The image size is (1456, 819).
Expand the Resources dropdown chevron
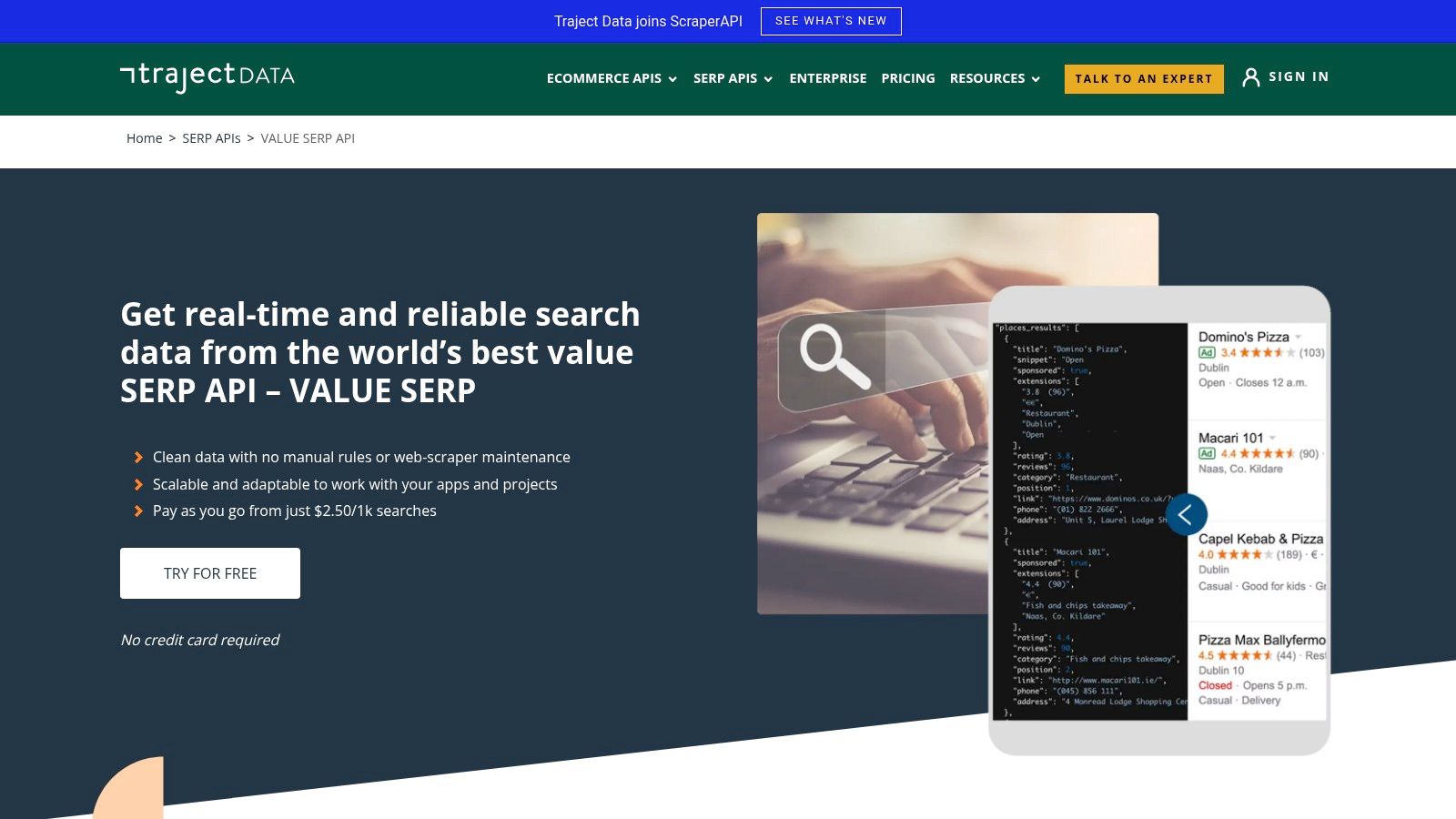[x=1036, y=79]
